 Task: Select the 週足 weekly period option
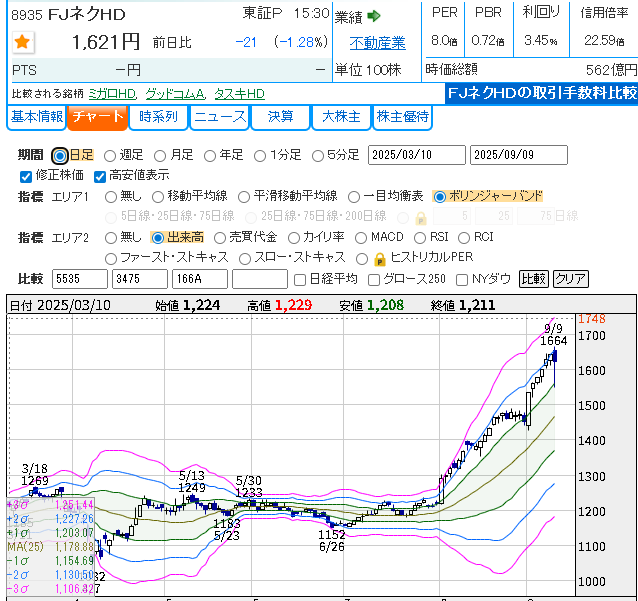111,155
